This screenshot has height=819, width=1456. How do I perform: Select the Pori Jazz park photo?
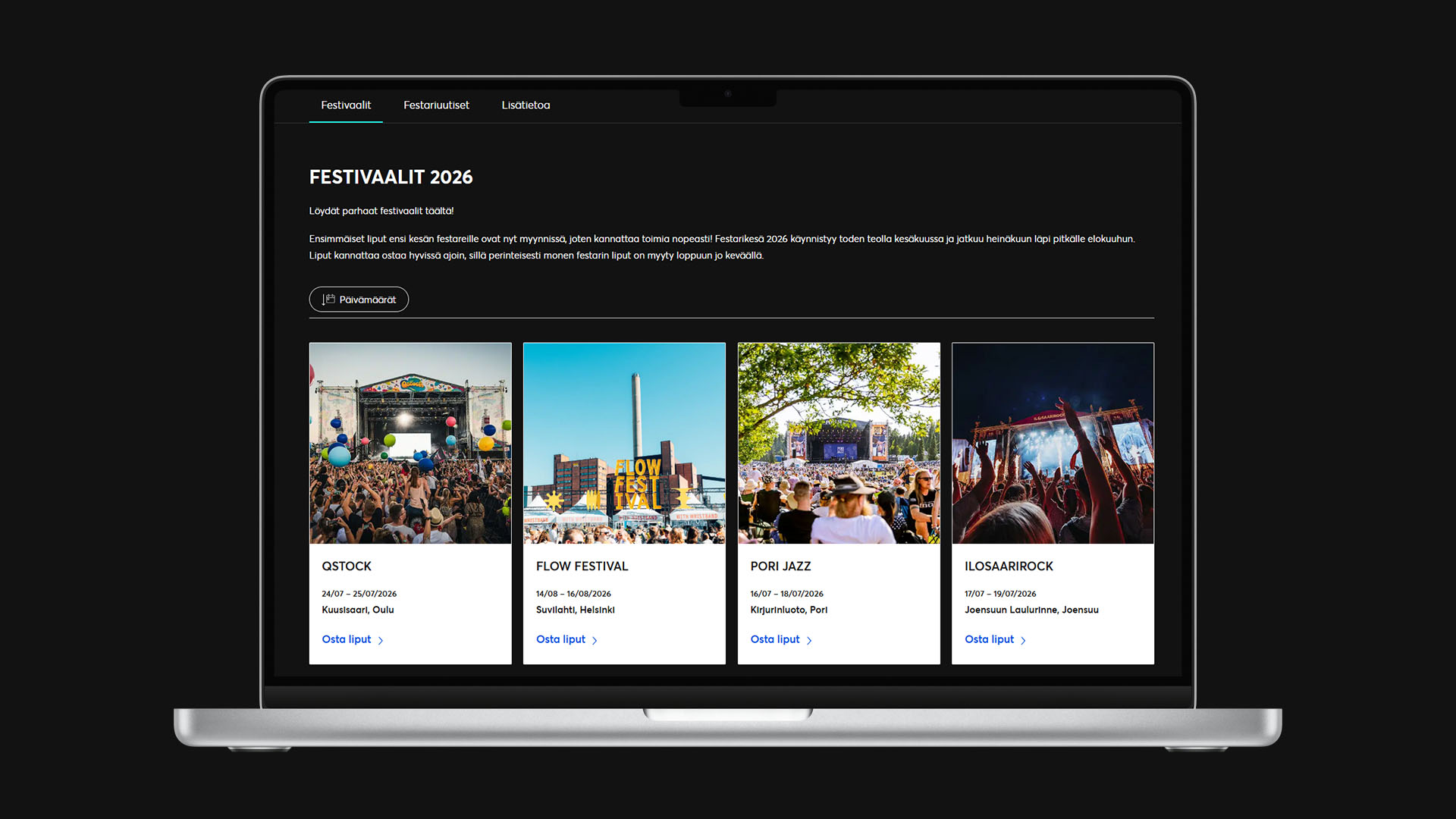click(839, 443)
